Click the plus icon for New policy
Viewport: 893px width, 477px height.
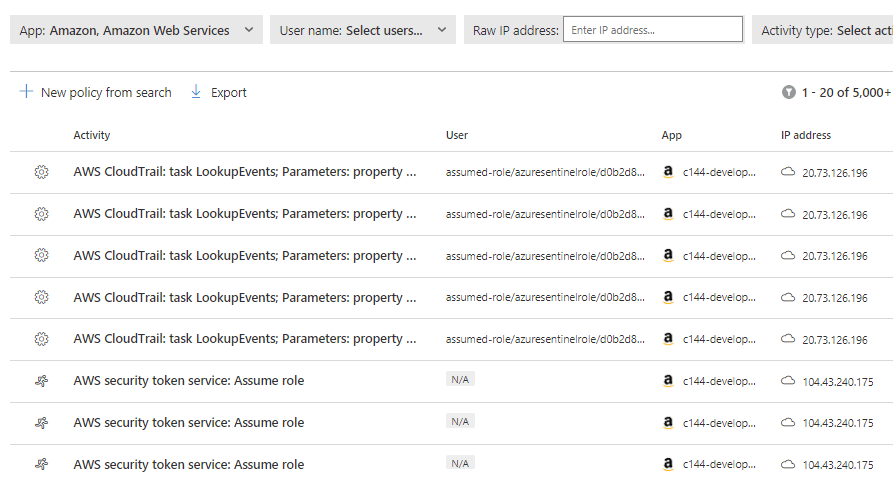(x=26, y=92)
